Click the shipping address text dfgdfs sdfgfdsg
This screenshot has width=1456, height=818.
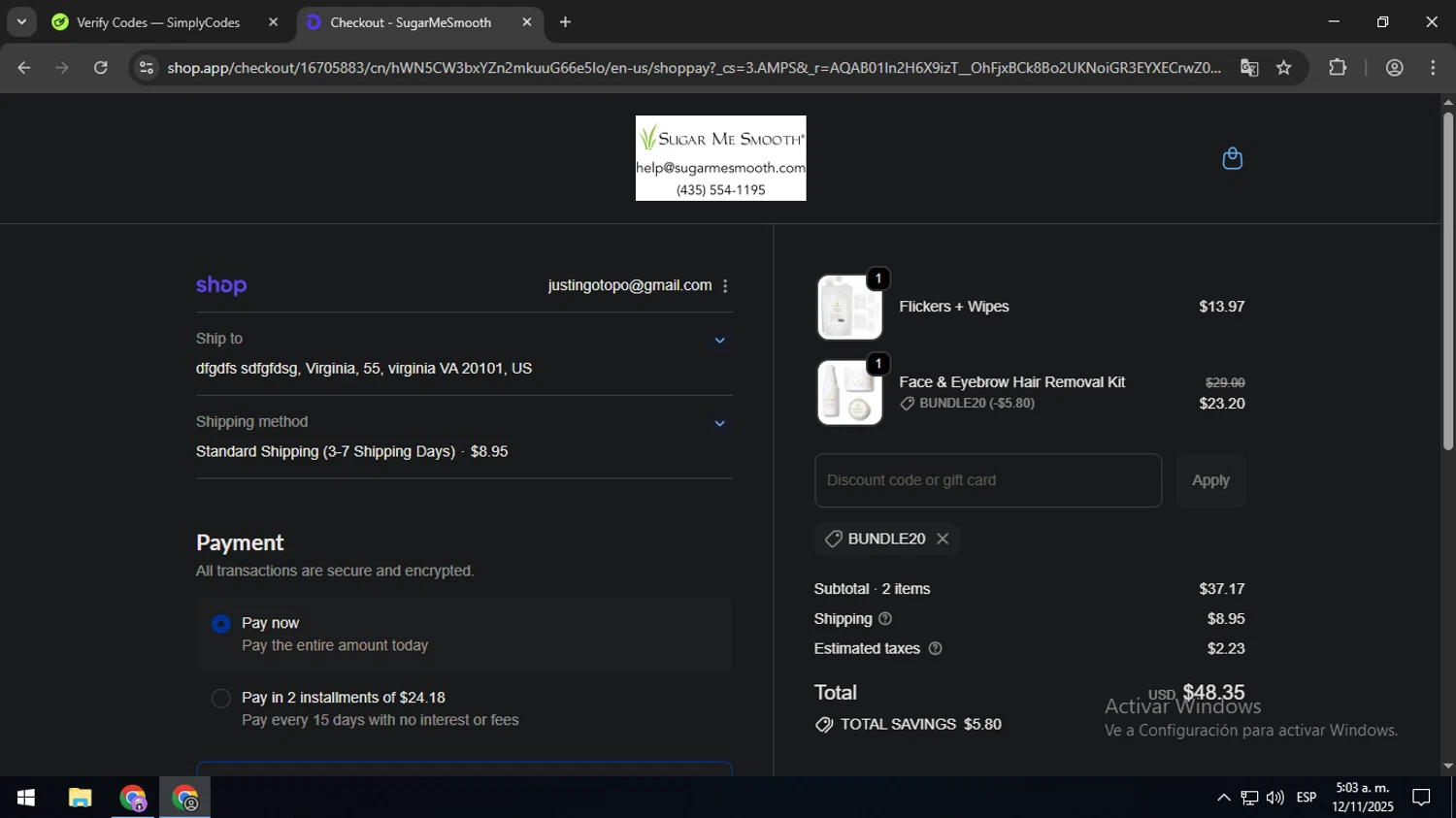pyautogui.click(x=364, y=369)
